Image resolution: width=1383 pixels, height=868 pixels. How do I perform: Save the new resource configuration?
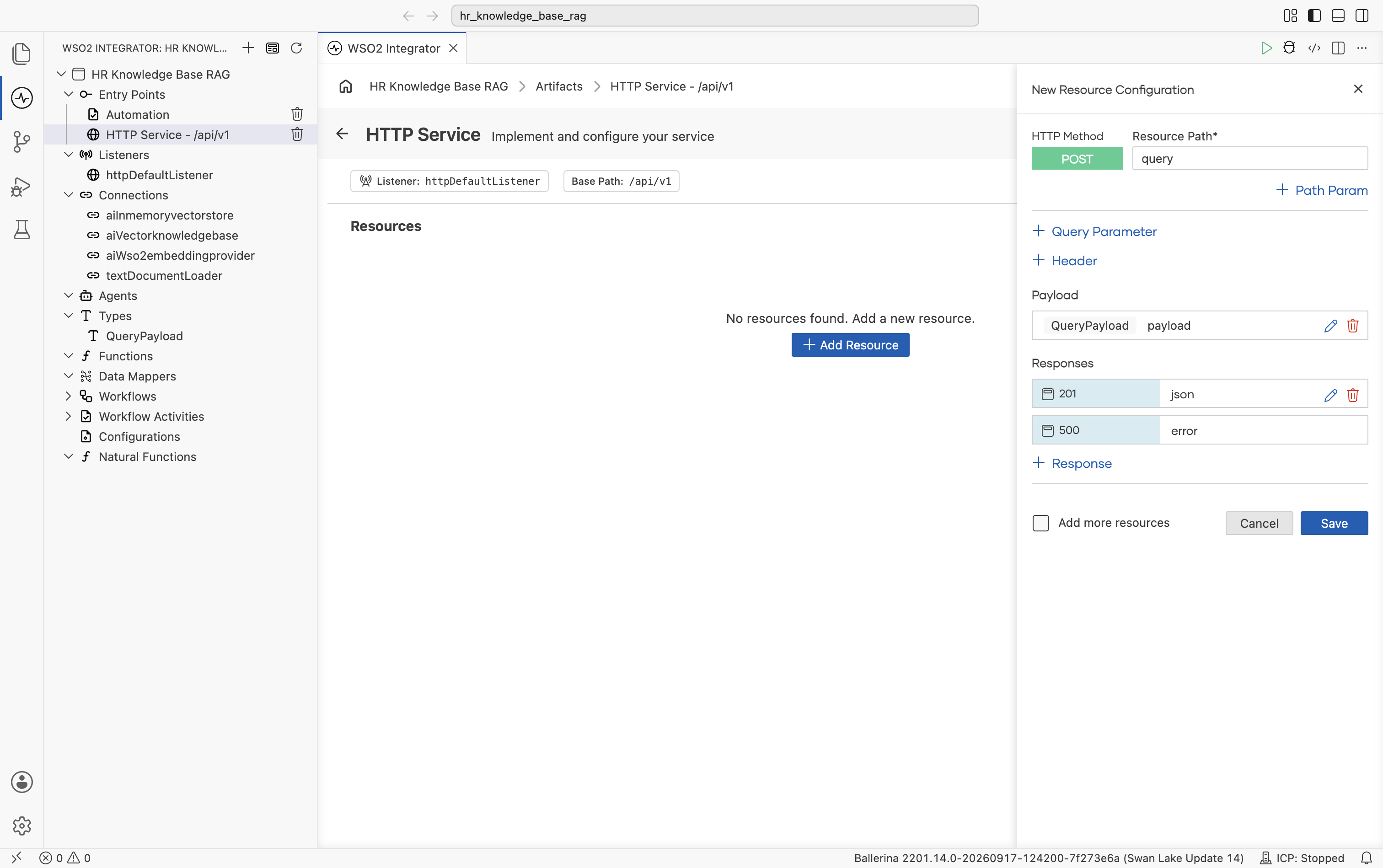click(1334, 523)
